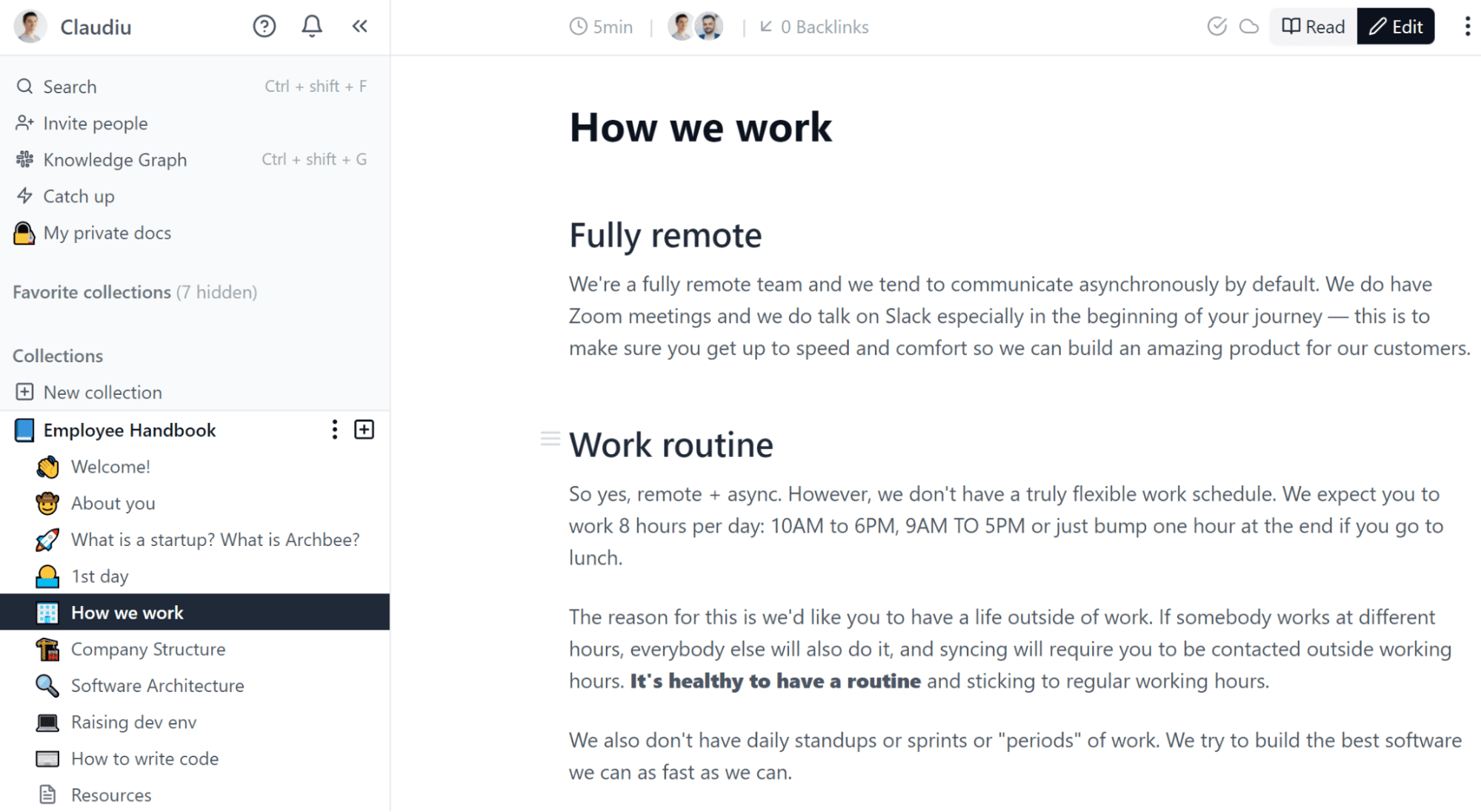
Task: Switch to Edit mode
Action: point(1395,26)
